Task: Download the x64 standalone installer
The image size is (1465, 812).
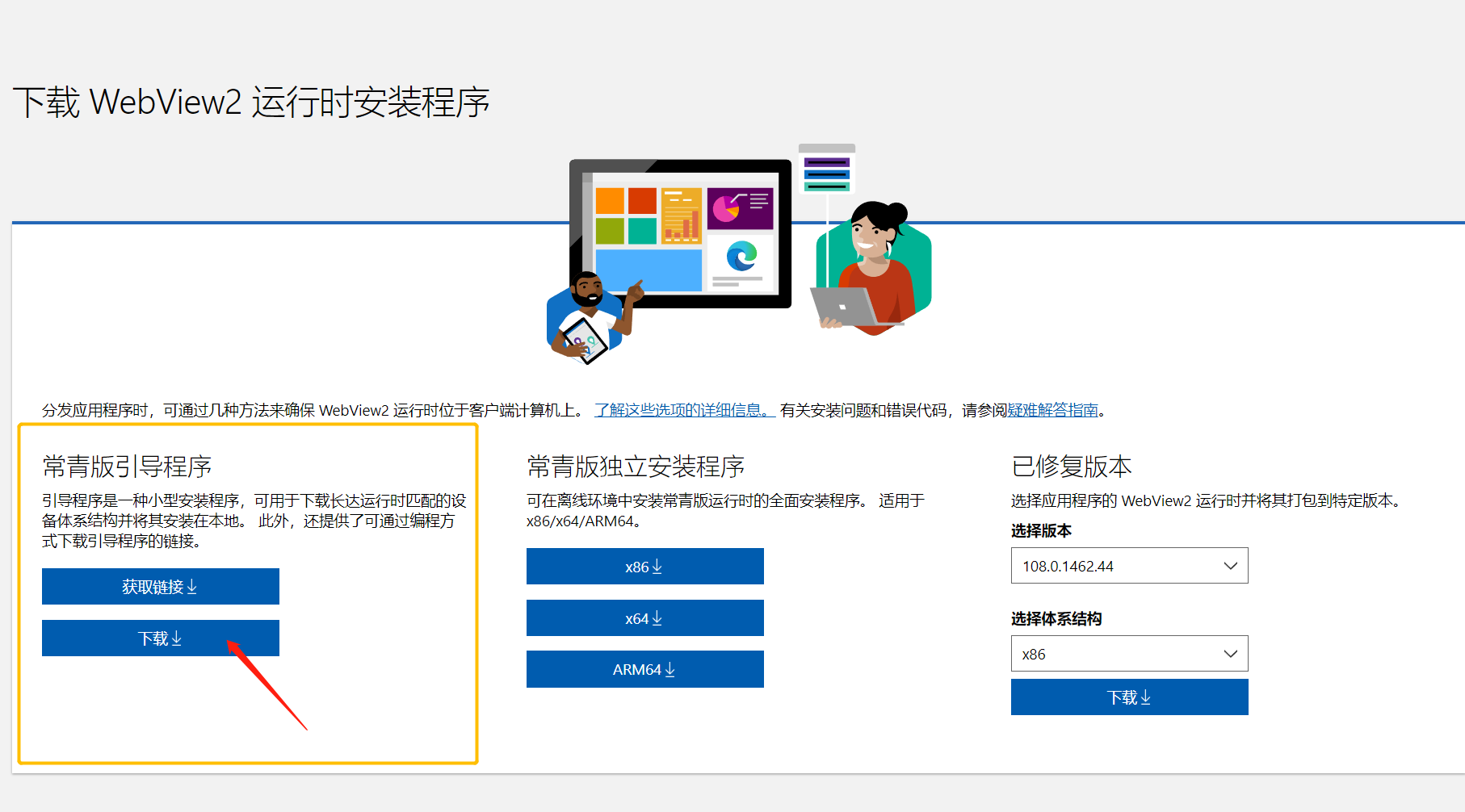Action: pyautogui.click(x=645, y=617)
